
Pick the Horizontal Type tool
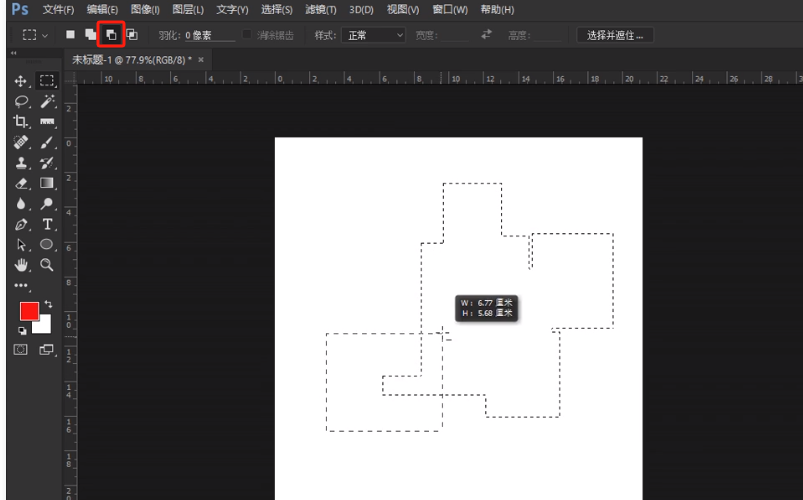tap(47, 224)
